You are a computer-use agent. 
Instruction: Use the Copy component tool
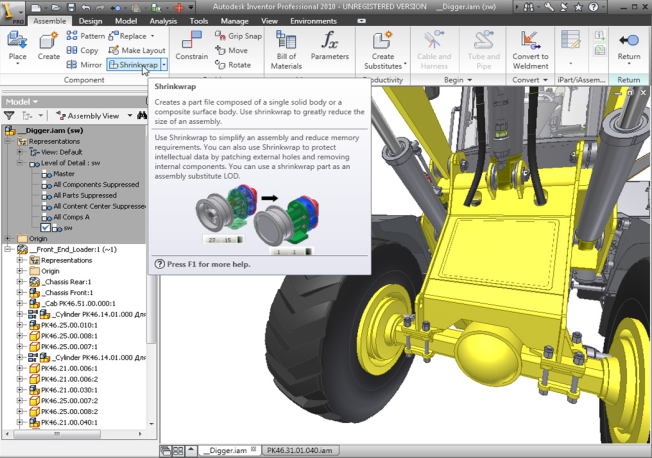point(82,50)
